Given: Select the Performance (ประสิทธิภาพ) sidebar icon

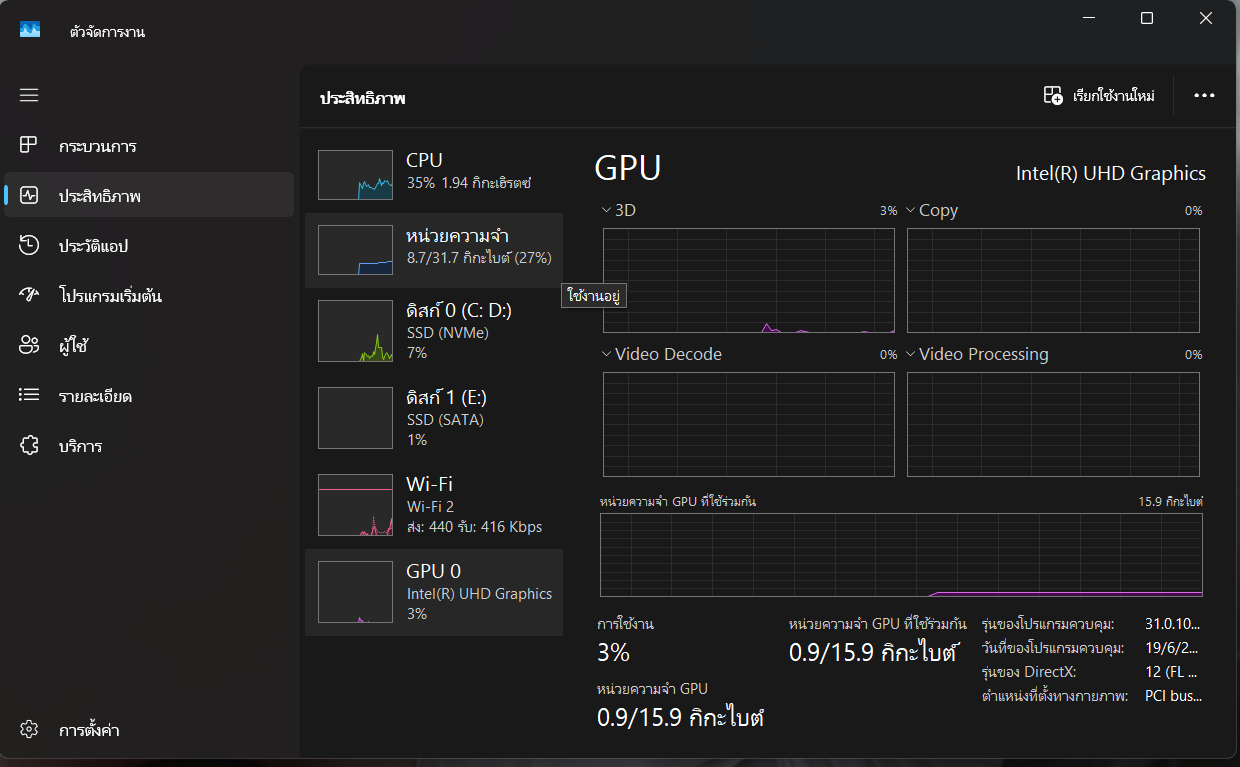Looking at the screenshot, I should 29,196.
